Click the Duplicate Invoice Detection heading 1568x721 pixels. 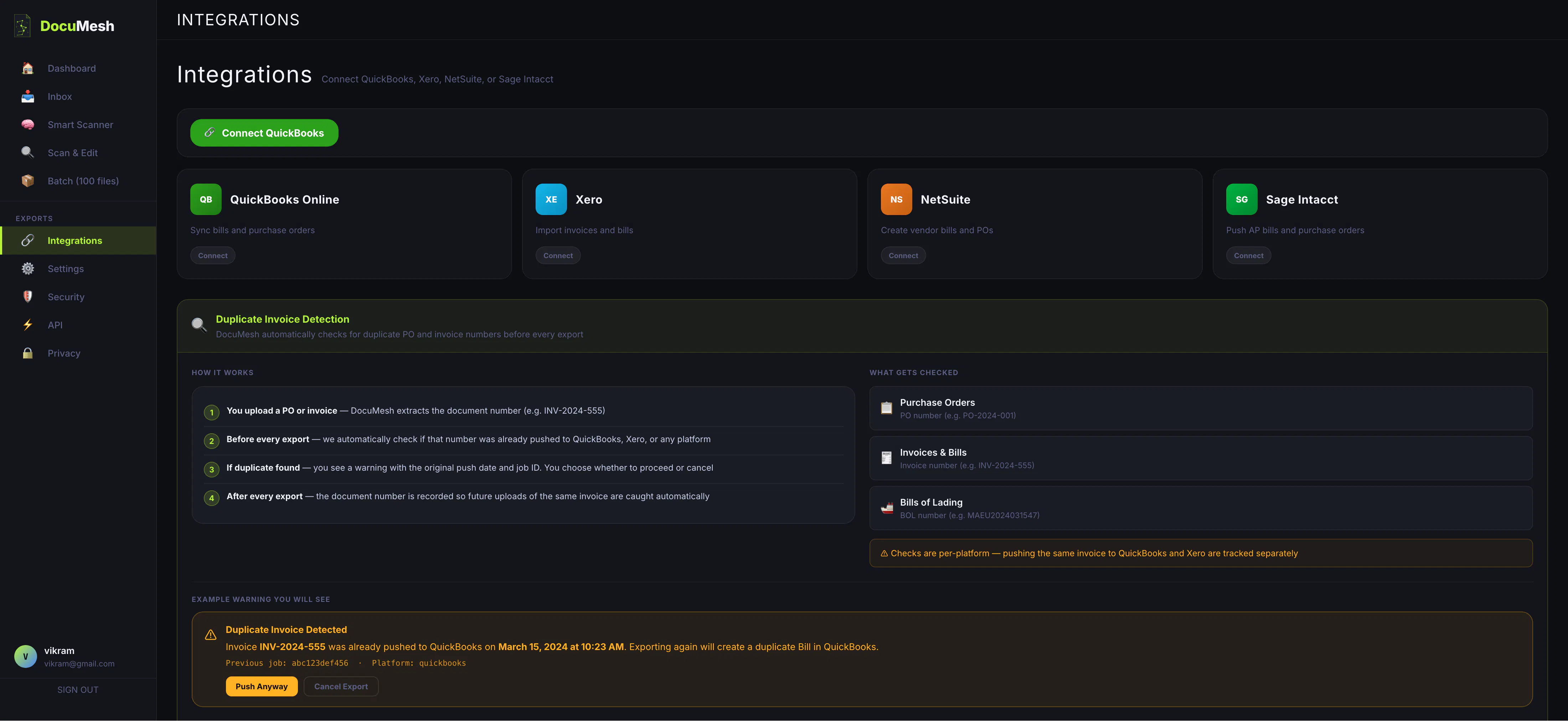[283, 319]
